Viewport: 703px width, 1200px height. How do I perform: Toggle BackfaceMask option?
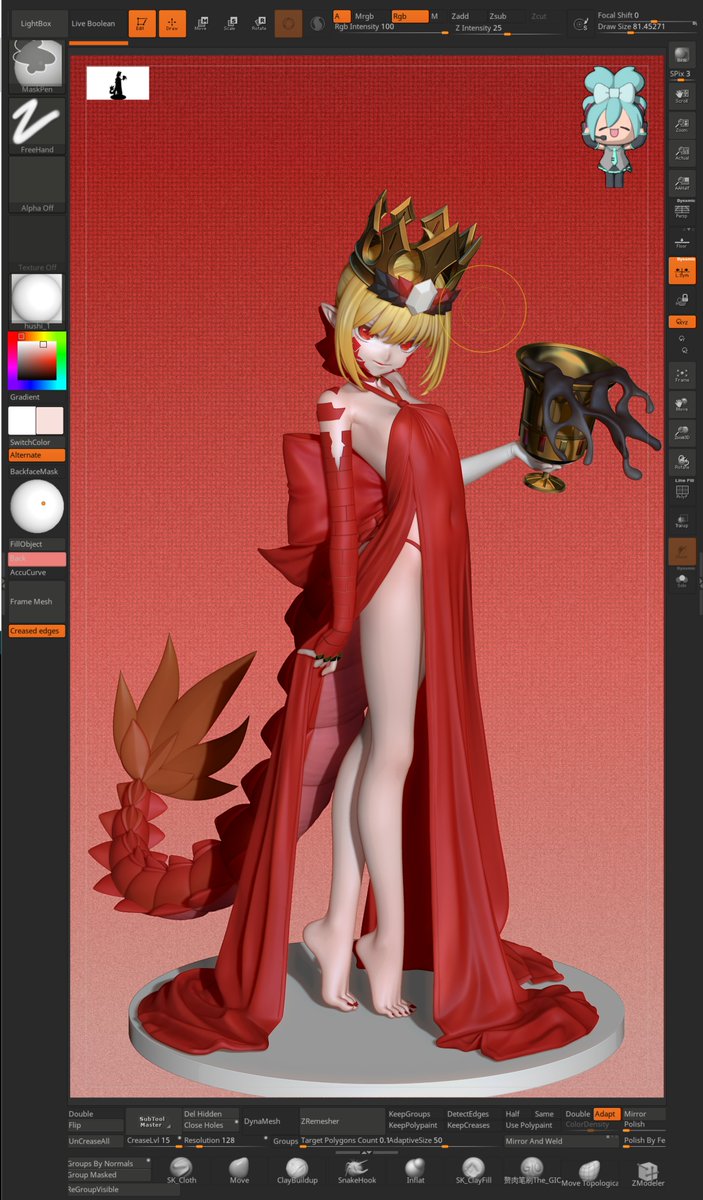click(37, 470)
